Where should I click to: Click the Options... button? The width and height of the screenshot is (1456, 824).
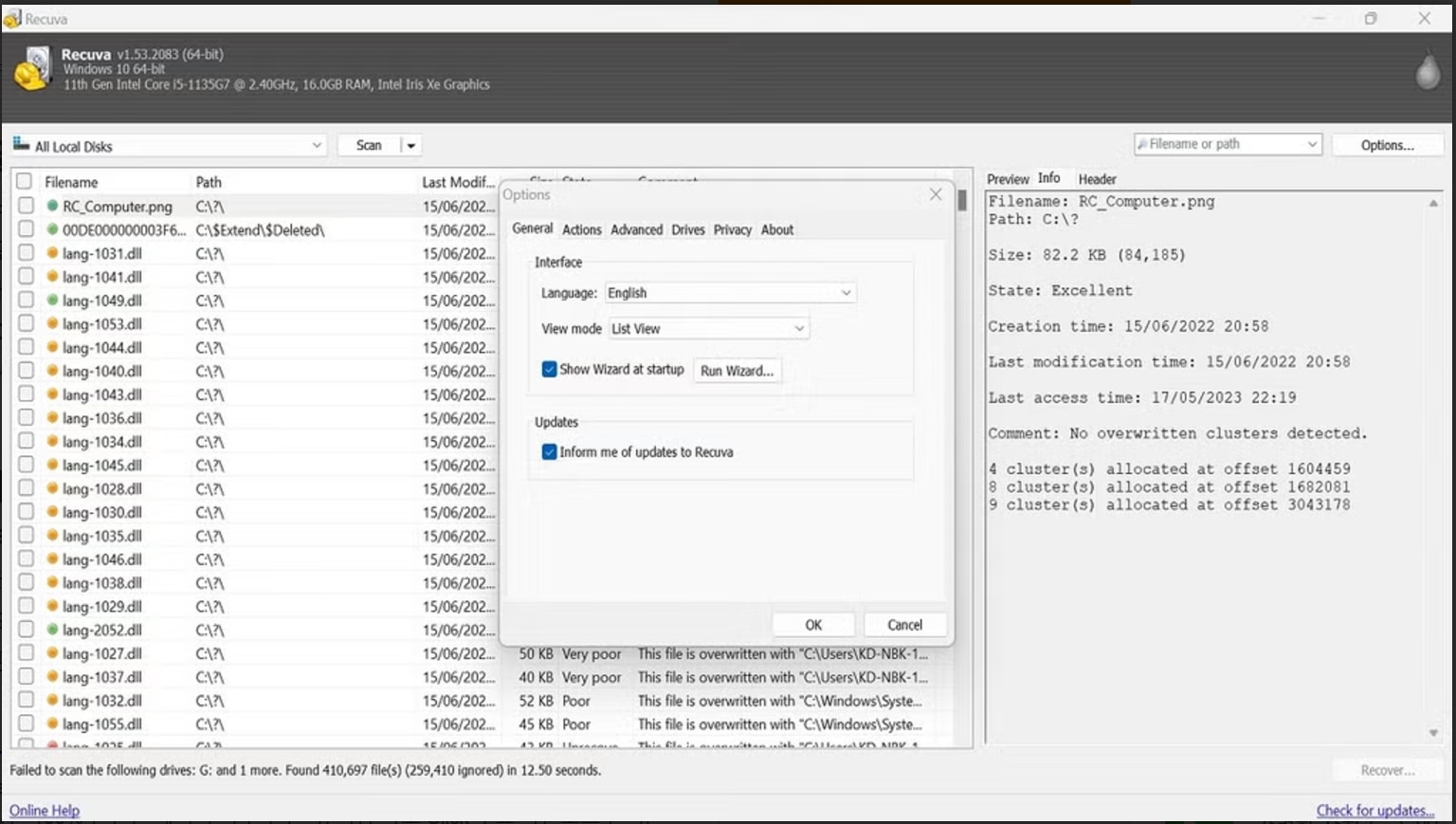1388,145
